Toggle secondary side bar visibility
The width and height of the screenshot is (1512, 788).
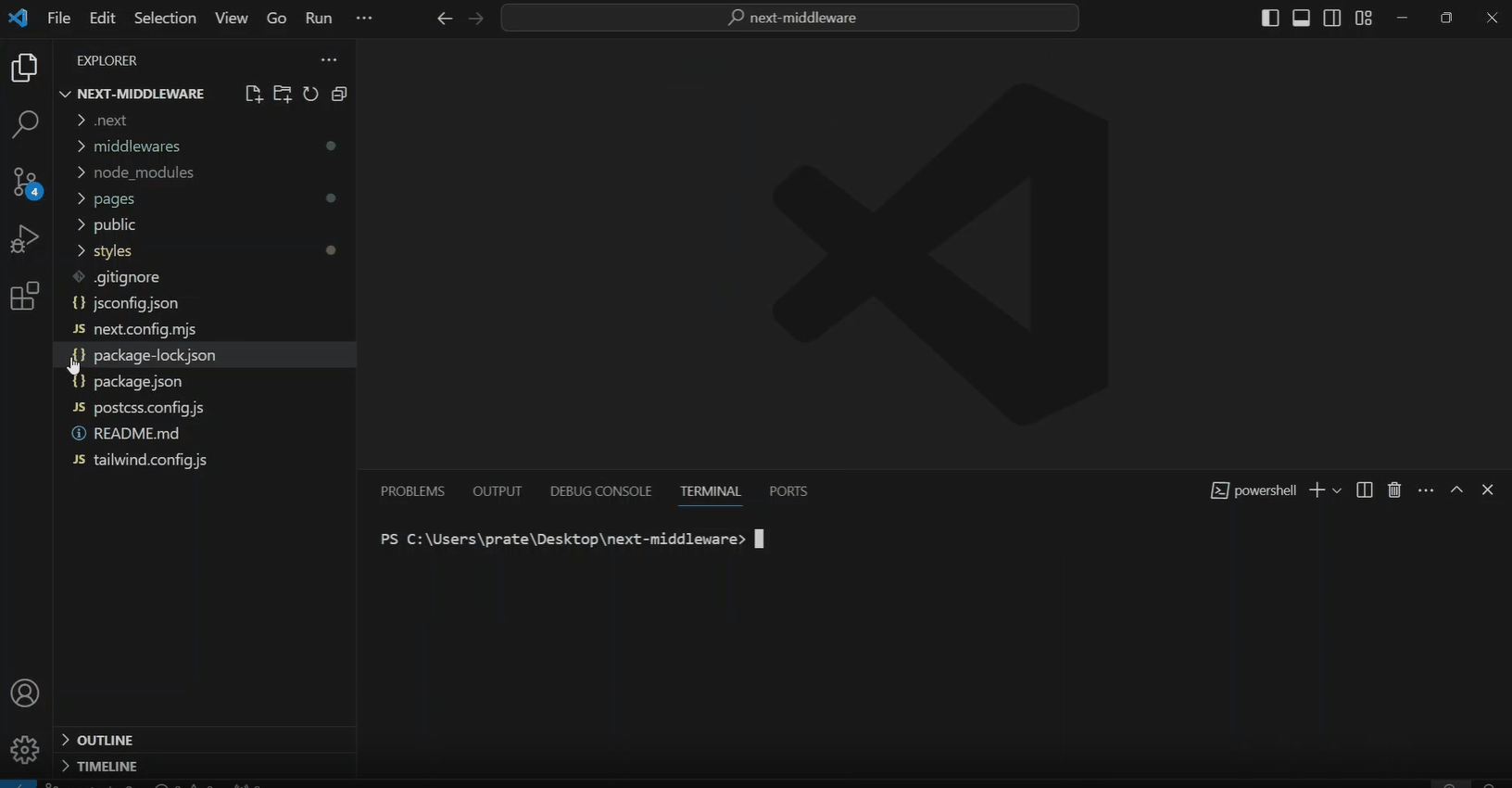pos(1332,19)
